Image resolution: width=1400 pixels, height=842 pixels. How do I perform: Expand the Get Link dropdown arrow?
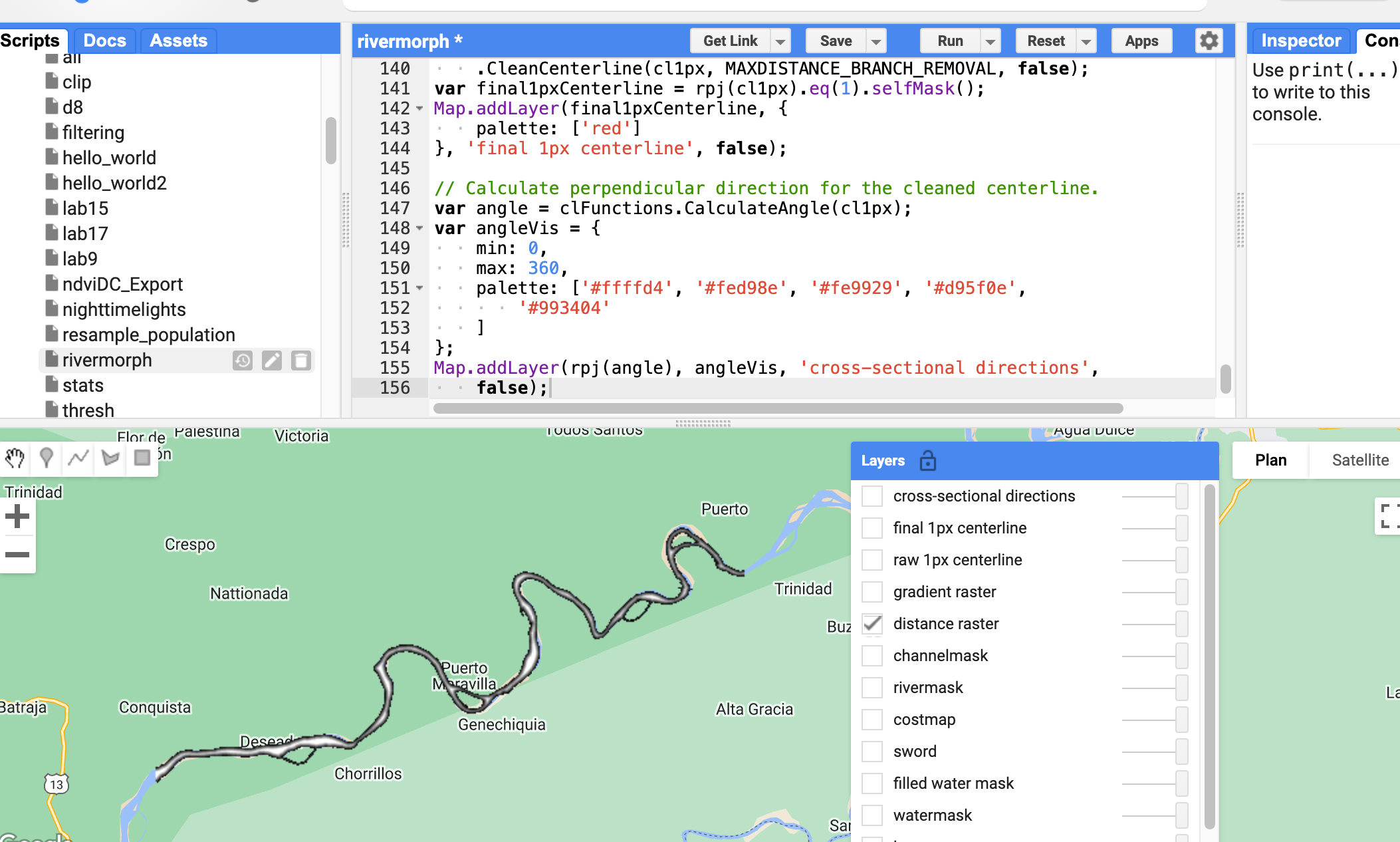click(x=780, y=41)
